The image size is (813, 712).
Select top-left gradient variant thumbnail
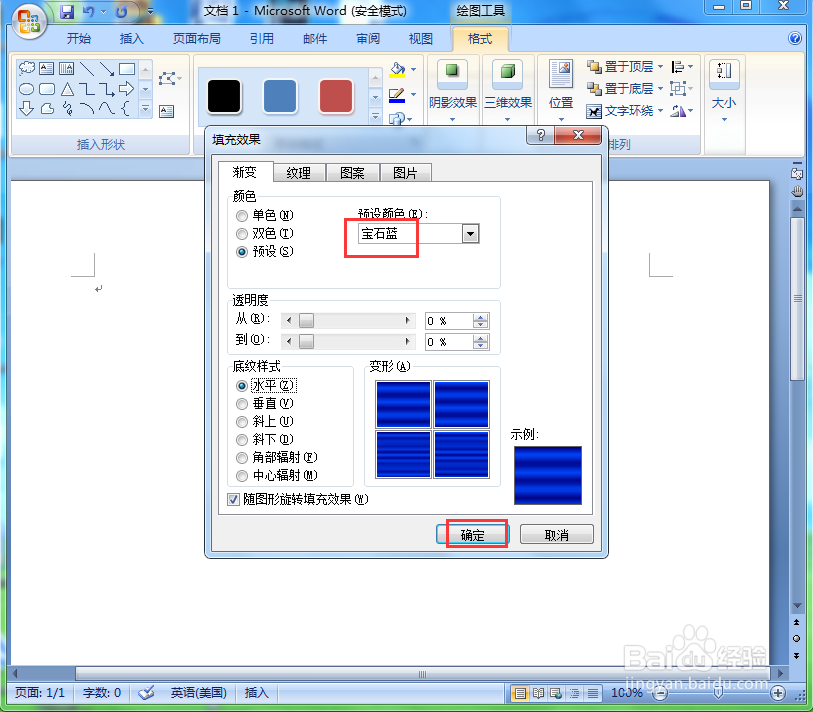coord(403,404)
